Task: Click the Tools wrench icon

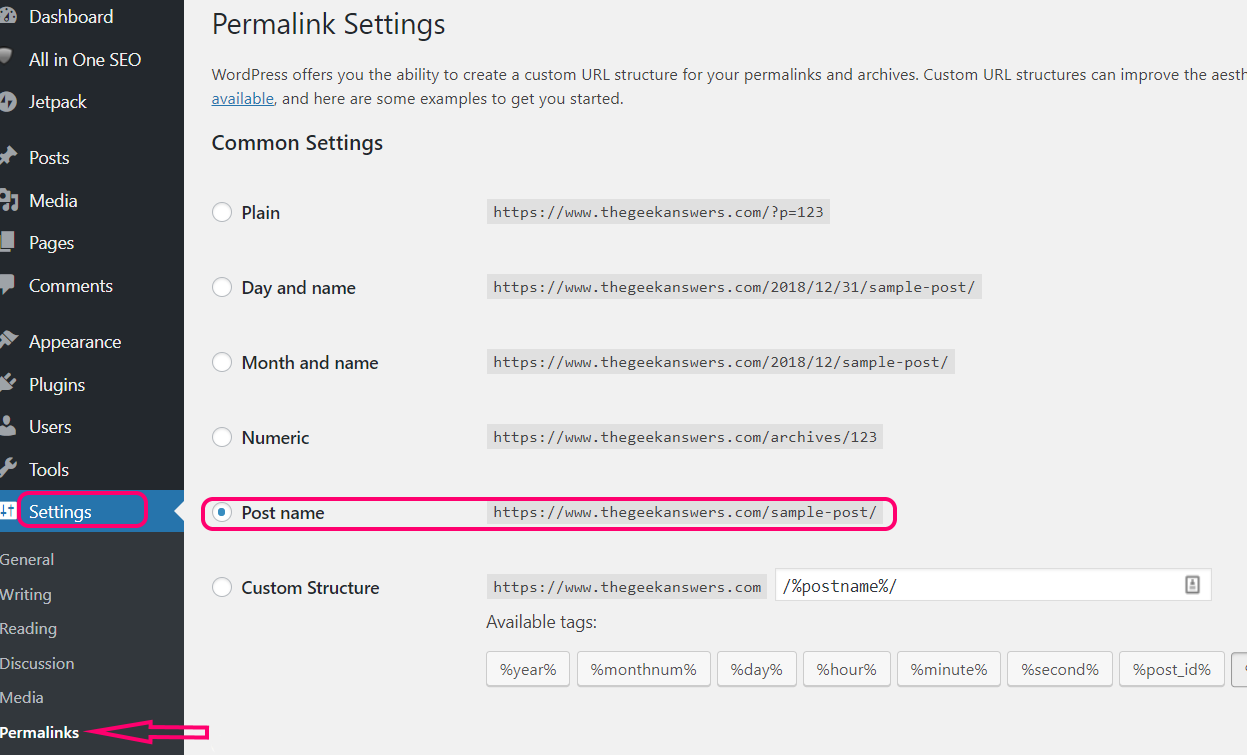Action: 8,469
